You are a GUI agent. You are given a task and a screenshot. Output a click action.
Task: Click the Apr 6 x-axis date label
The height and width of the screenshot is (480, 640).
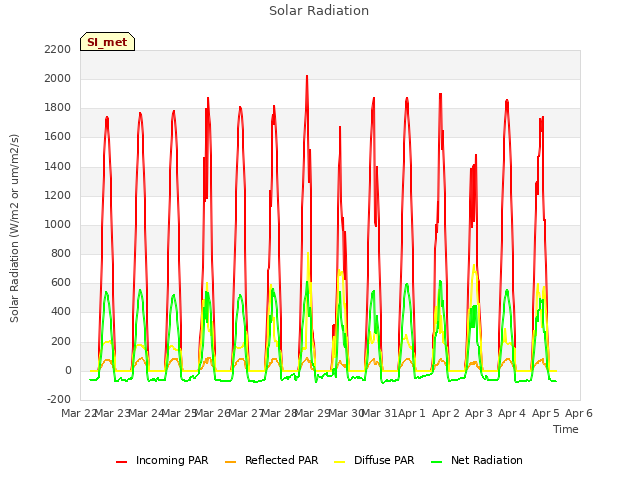[x=579, y=413]
